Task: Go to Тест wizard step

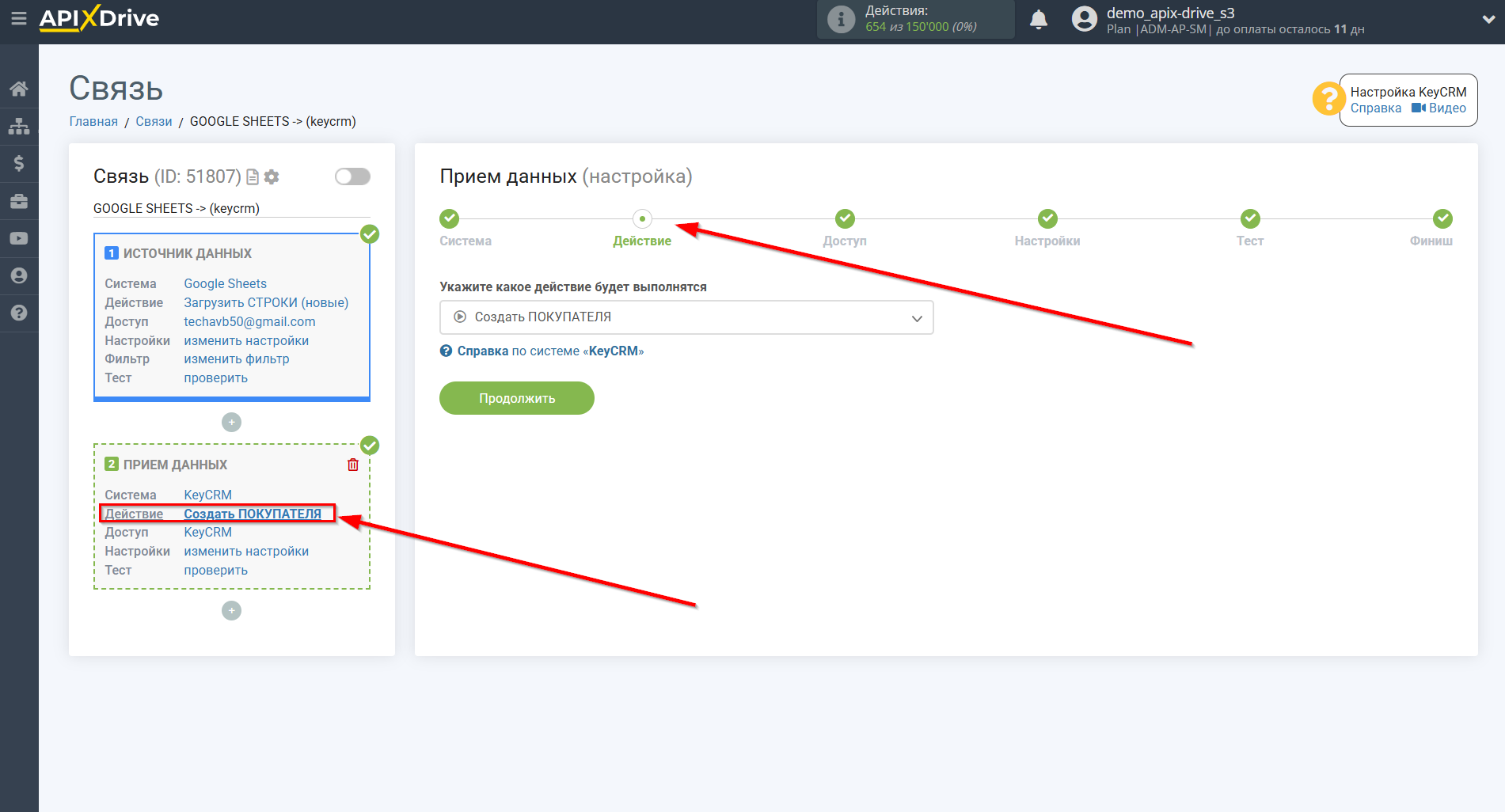Action: tap(1250, 218)
